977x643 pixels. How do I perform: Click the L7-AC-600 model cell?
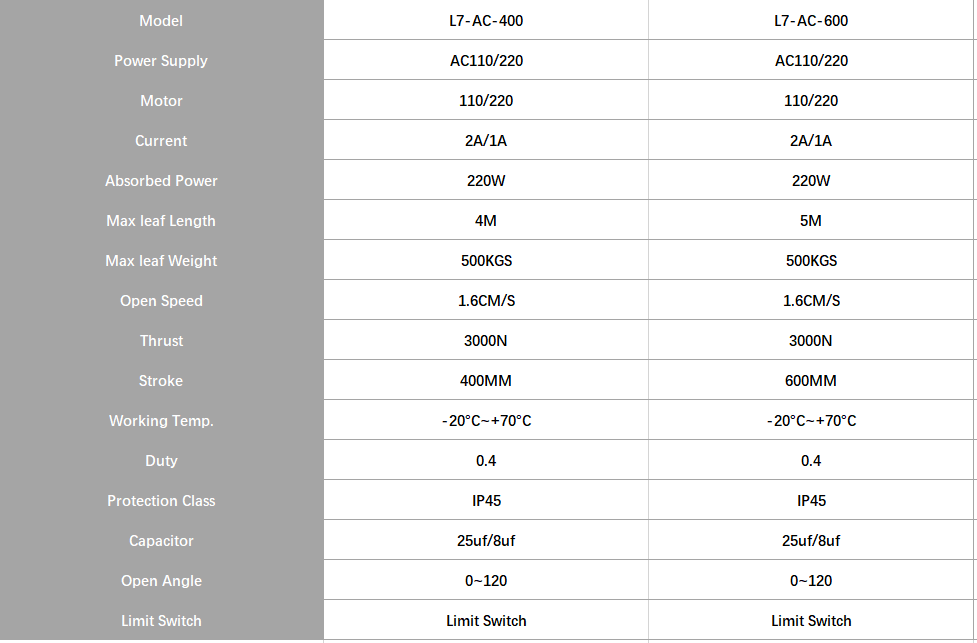click(x=811, y=20)
